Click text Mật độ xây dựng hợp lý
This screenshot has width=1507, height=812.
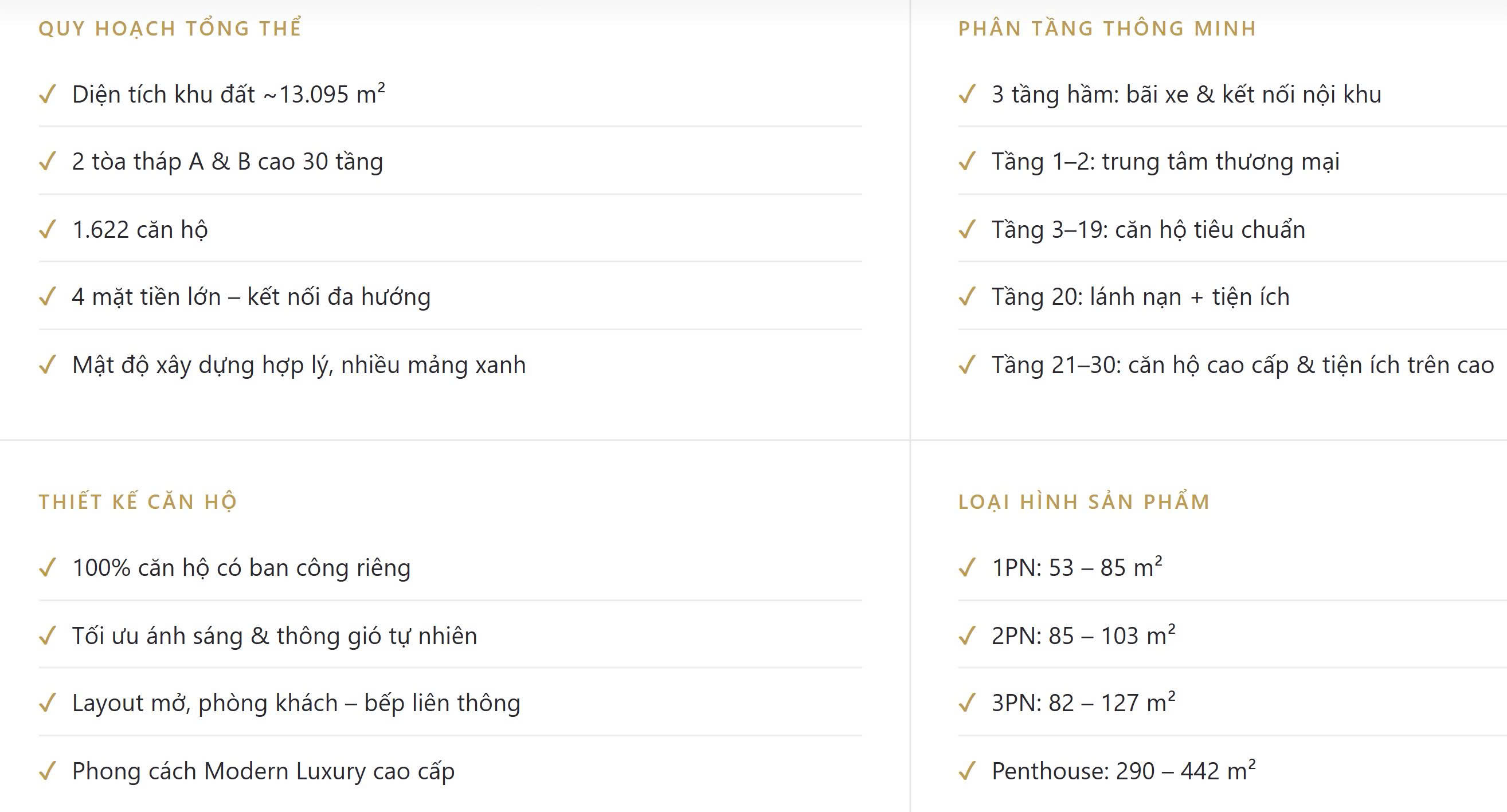coord(202,366)
